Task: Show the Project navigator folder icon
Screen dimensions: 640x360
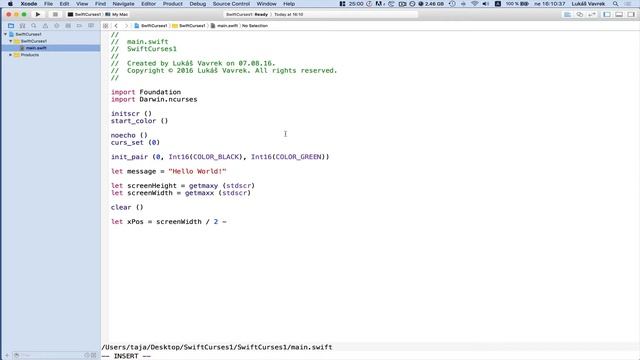Action: pos(11,26)
